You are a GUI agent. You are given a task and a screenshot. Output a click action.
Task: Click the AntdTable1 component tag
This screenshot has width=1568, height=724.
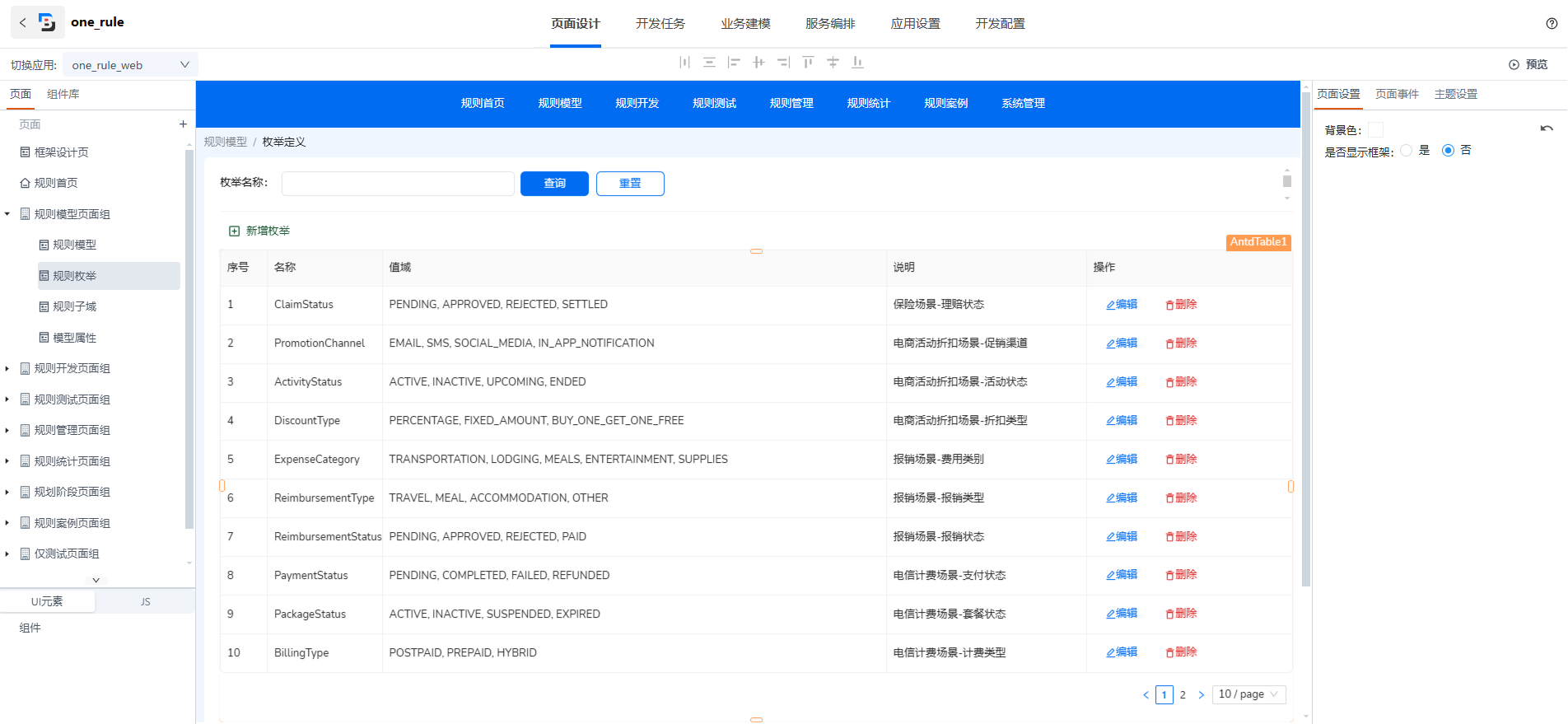[1258, 242]
